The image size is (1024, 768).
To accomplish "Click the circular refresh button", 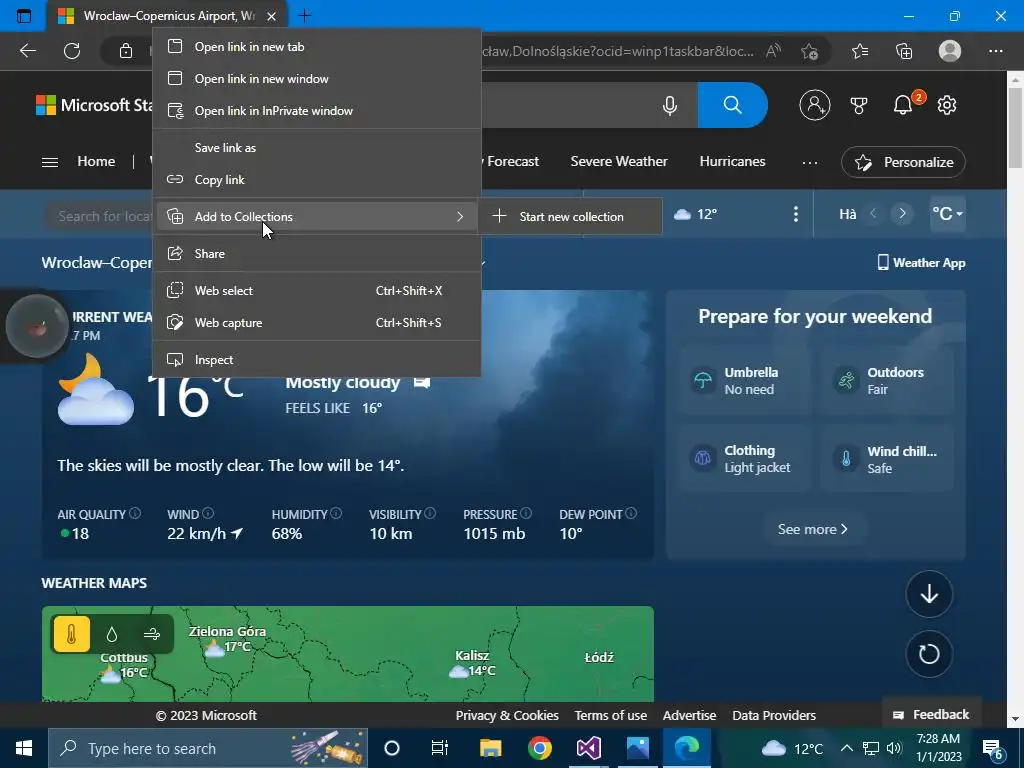I will point(929,654).
